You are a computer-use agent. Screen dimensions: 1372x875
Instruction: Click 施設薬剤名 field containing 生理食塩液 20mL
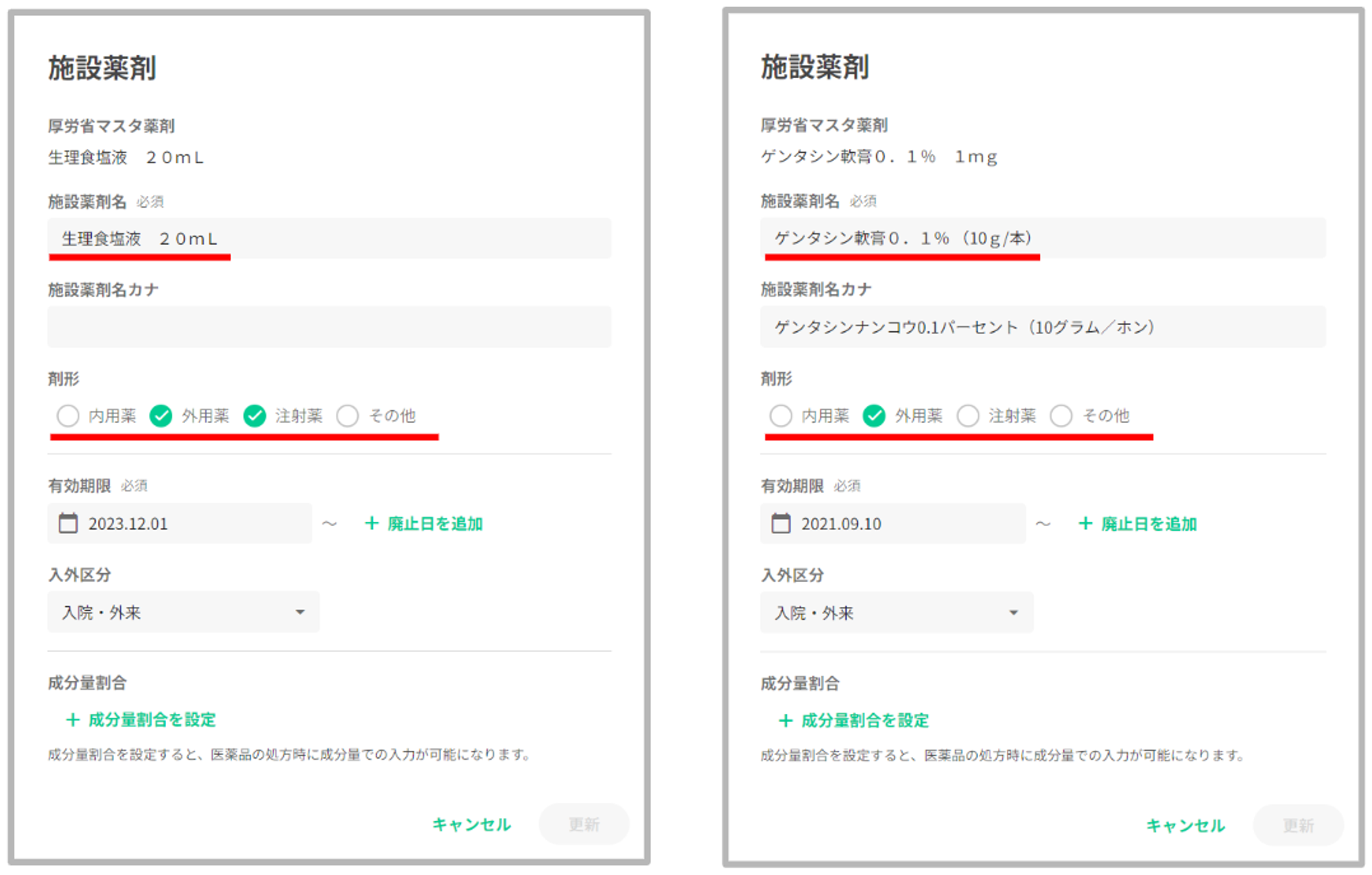329,238
